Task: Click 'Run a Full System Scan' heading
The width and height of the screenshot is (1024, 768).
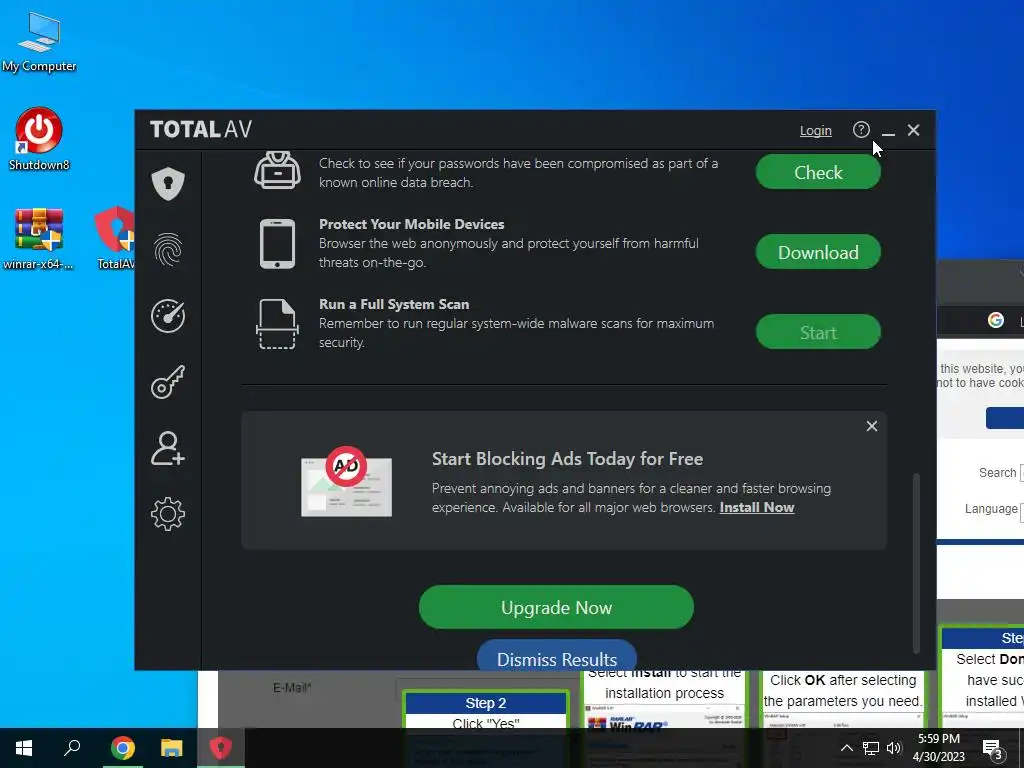Action: 394,304
